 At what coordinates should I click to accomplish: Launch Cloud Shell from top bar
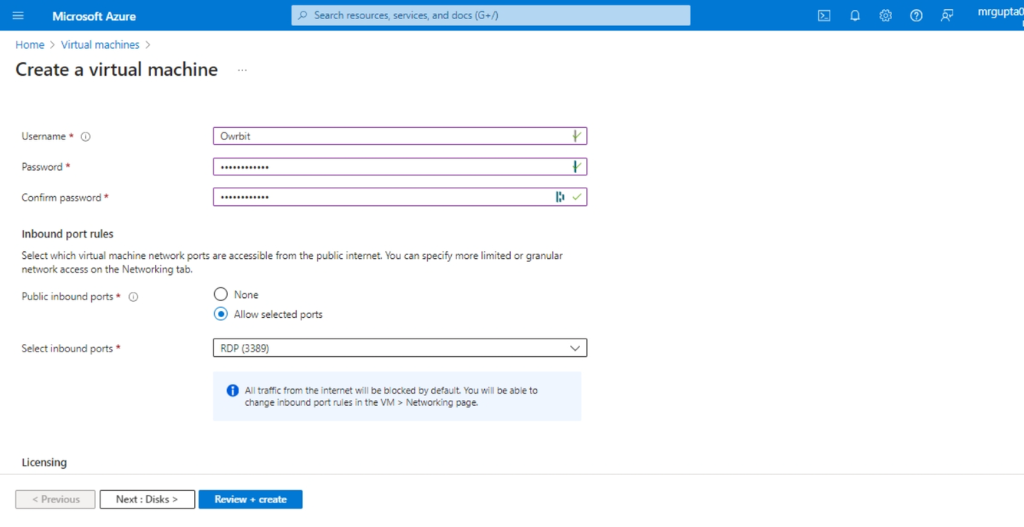click(x=824, y=16)
